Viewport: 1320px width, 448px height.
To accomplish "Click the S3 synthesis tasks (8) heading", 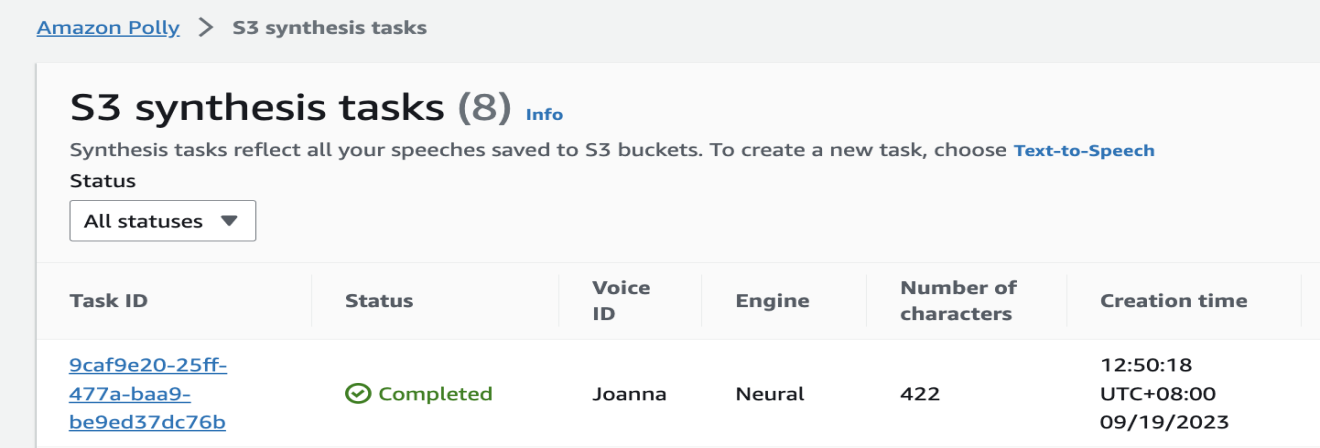I will (291, 108).
